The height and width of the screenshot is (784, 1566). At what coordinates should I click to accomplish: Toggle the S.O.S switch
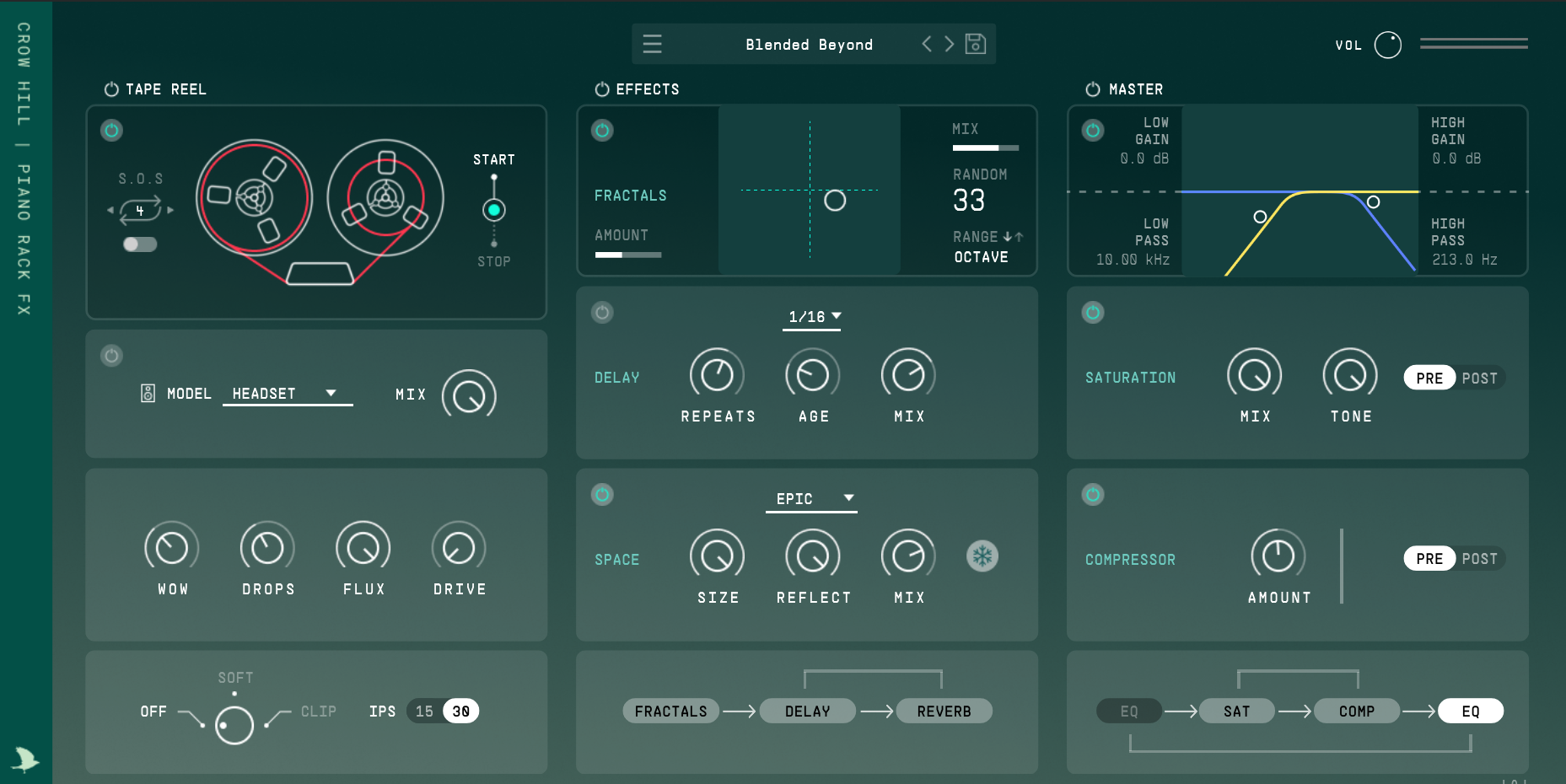pos(140,244)
